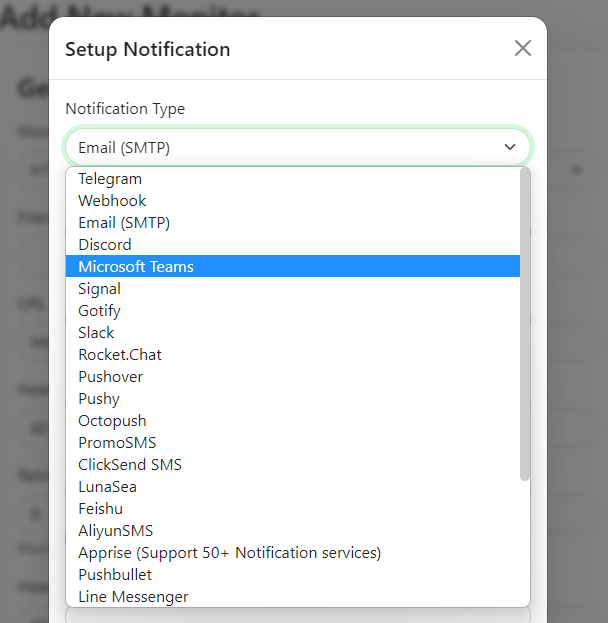Select Slack in the options list
Screen dimensions: 608x623
(x=96, y=333)
